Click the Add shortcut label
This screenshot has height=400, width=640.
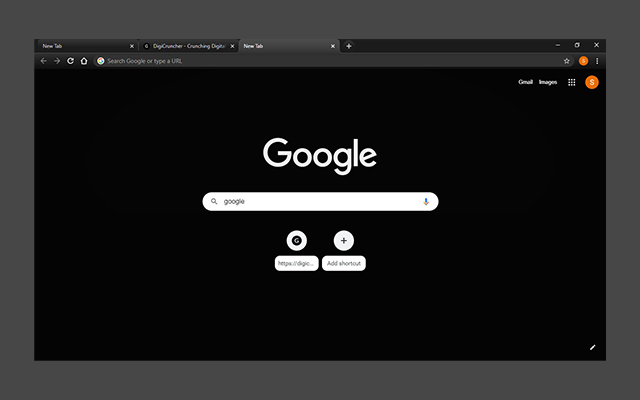[344, 263]
